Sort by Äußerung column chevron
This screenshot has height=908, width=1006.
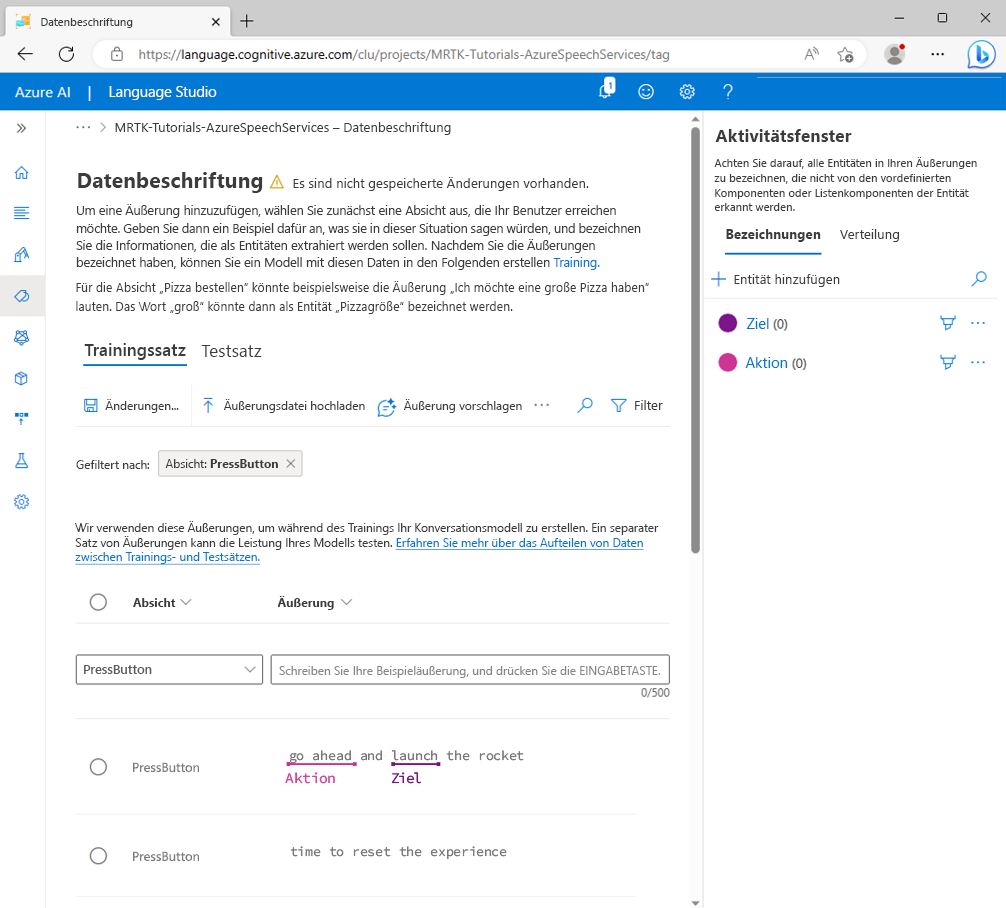(346, 602)
